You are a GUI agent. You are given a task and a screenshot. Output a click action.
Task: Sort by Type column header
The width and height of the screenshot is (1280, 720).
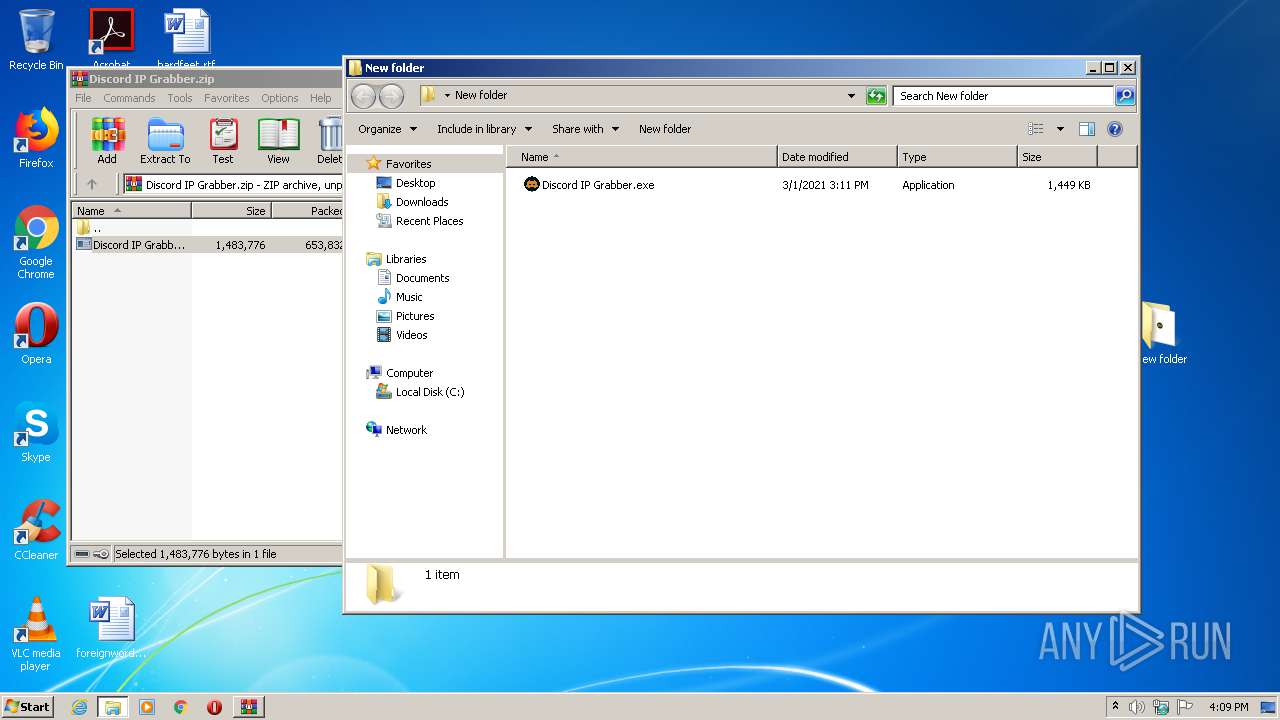click(957, 157)
